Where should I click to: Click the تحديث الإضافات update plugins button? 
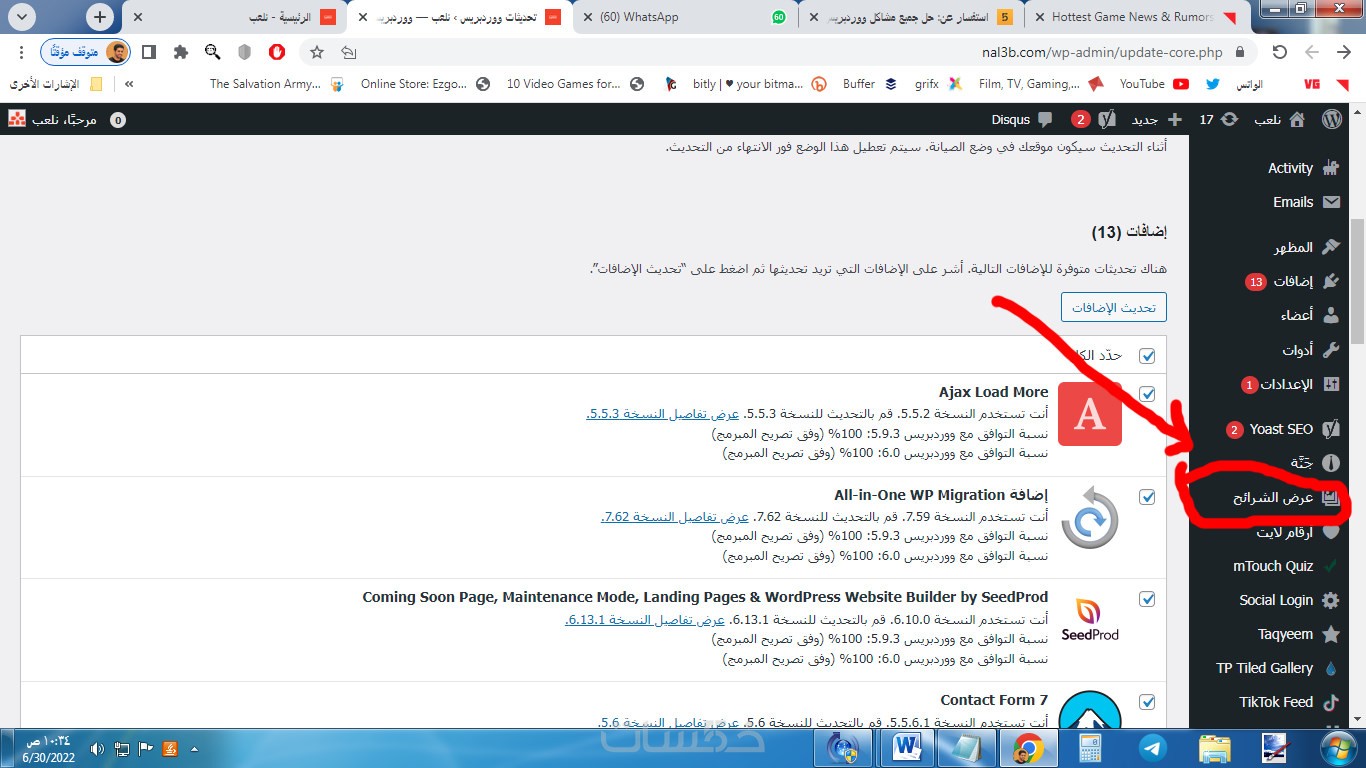tap(1113, 307)
